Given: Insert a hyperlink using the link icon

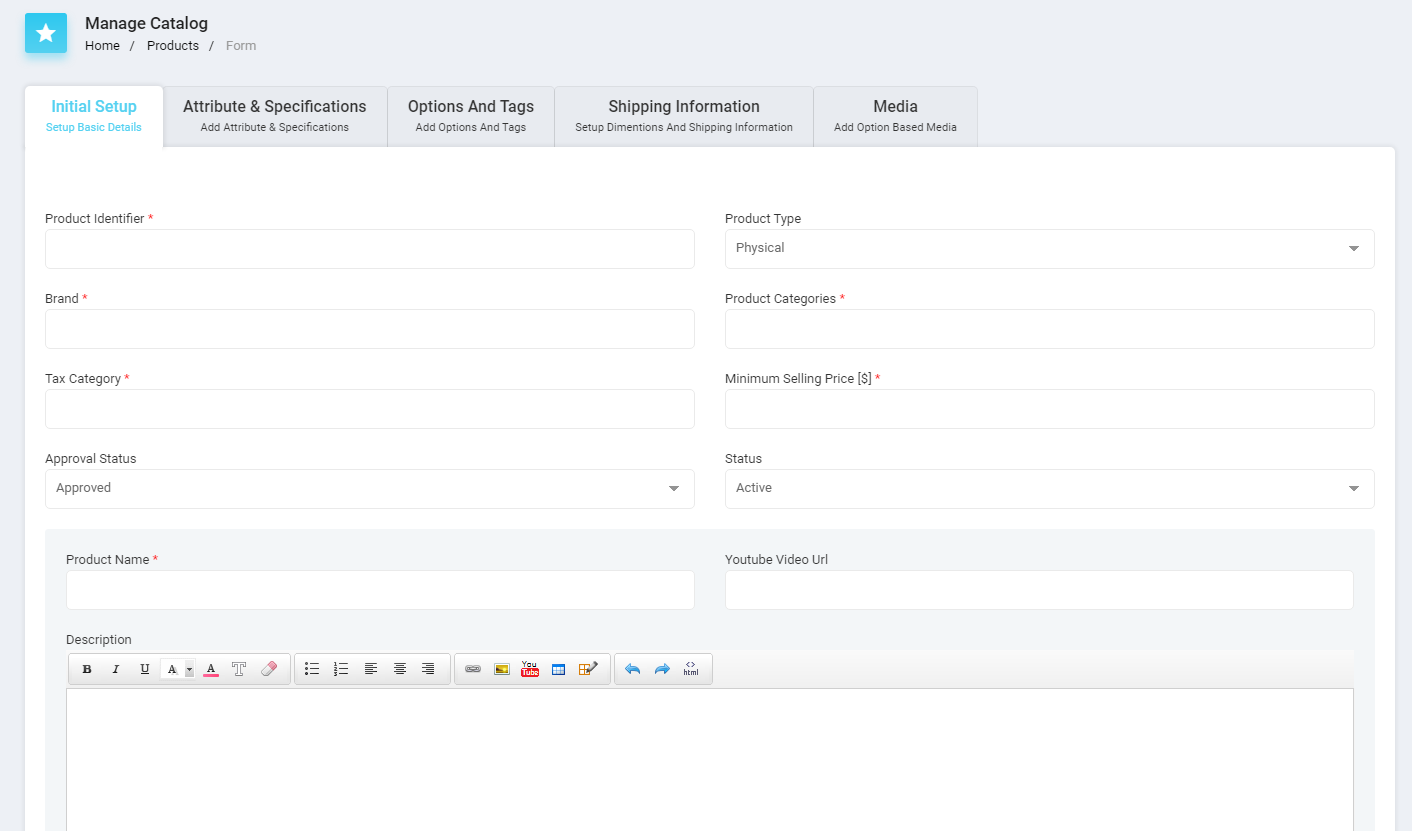Looking at the screenshot, I should coord(472,669).
